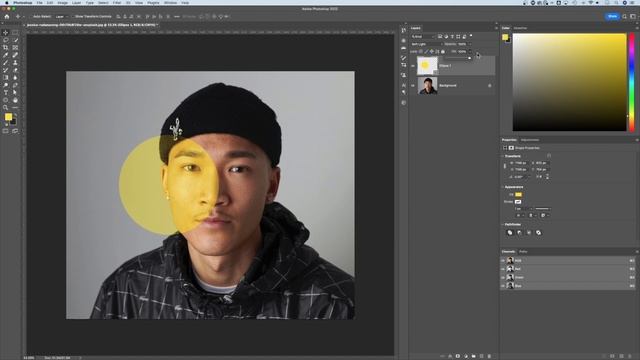The image size is (640, 360).
Task: Select the Background layer thumbnail
Action: tap(427, 86)
